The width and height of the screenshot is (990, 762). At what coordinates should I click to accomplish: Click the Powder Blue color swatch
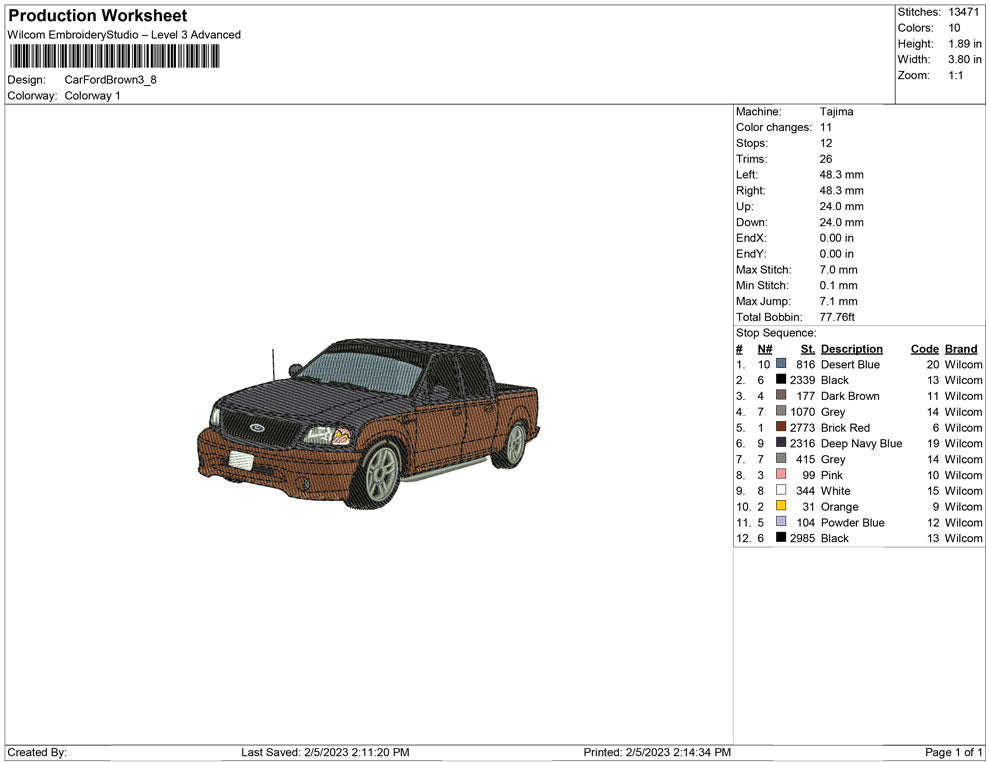(x=781, y=522)
